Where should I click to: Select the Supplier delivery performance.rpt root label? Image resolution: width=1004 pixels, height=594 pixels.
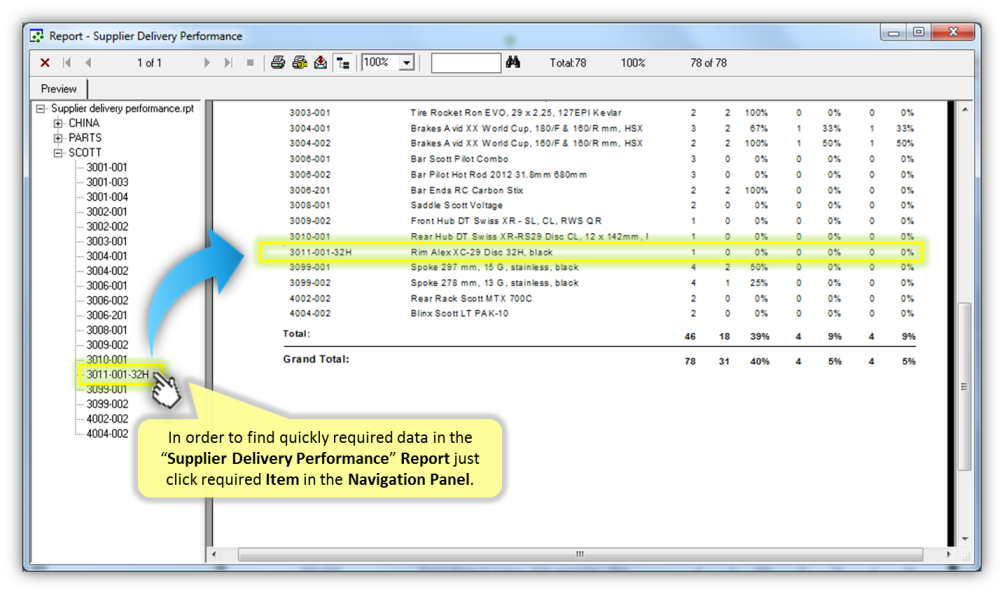tap(122, 109)
